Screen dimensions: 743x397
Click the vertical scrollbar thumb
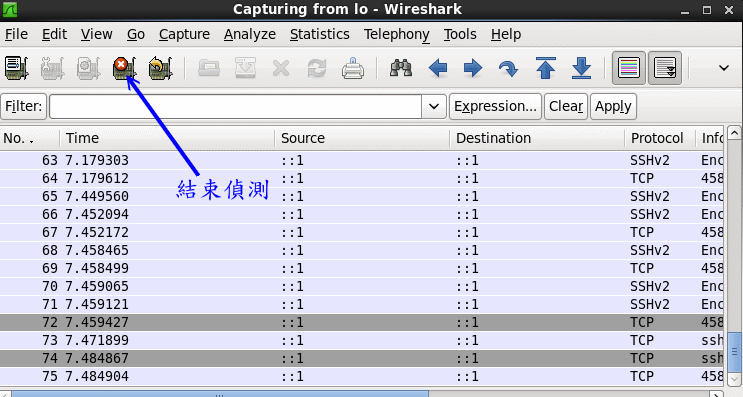point(734,352)
